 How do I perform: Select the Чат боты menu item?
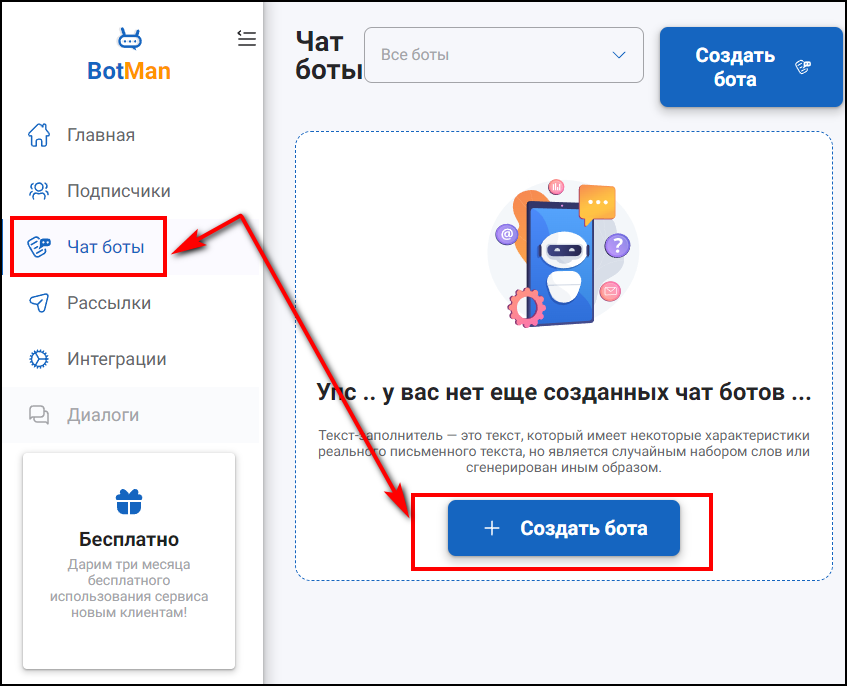point(131,247)
